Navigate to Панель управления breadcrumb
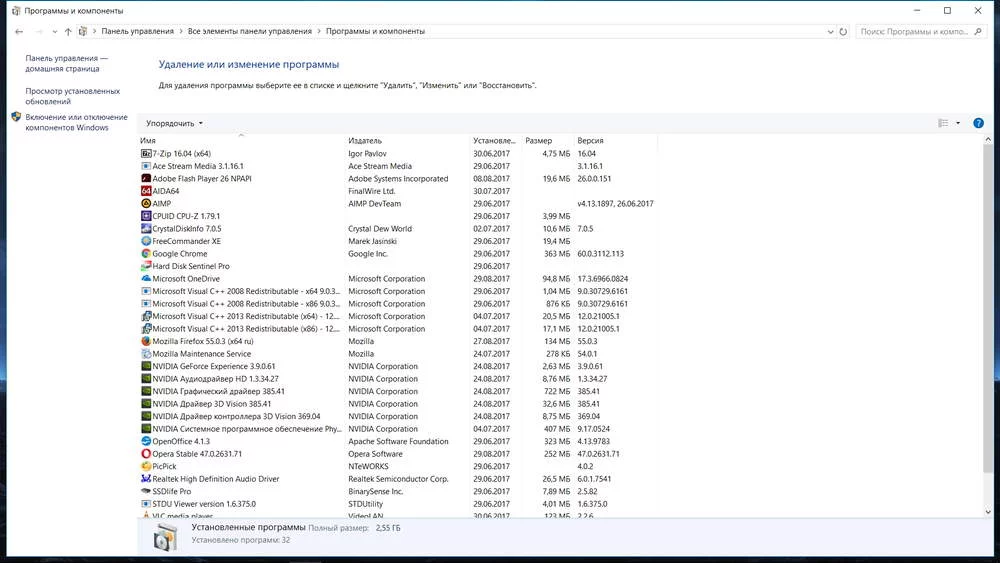1000x563 pixels. pyautogui.click(x=137, y=32)
